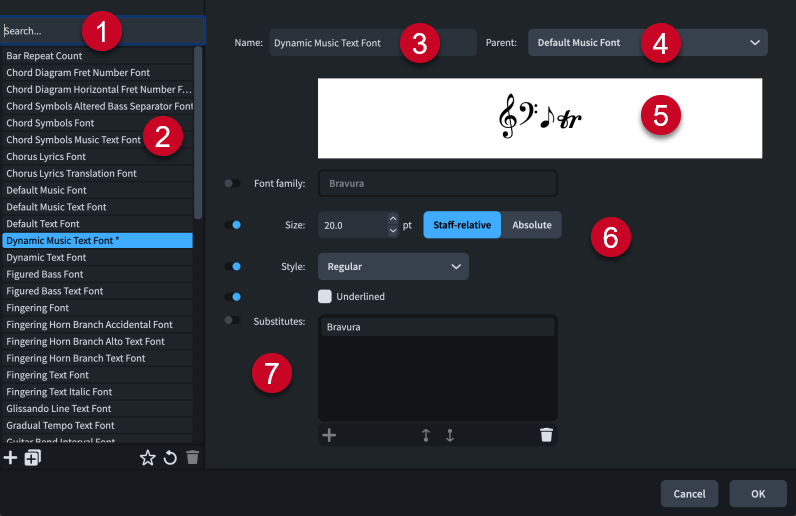Select Bar Repeat Count font style

pos(97,56)
